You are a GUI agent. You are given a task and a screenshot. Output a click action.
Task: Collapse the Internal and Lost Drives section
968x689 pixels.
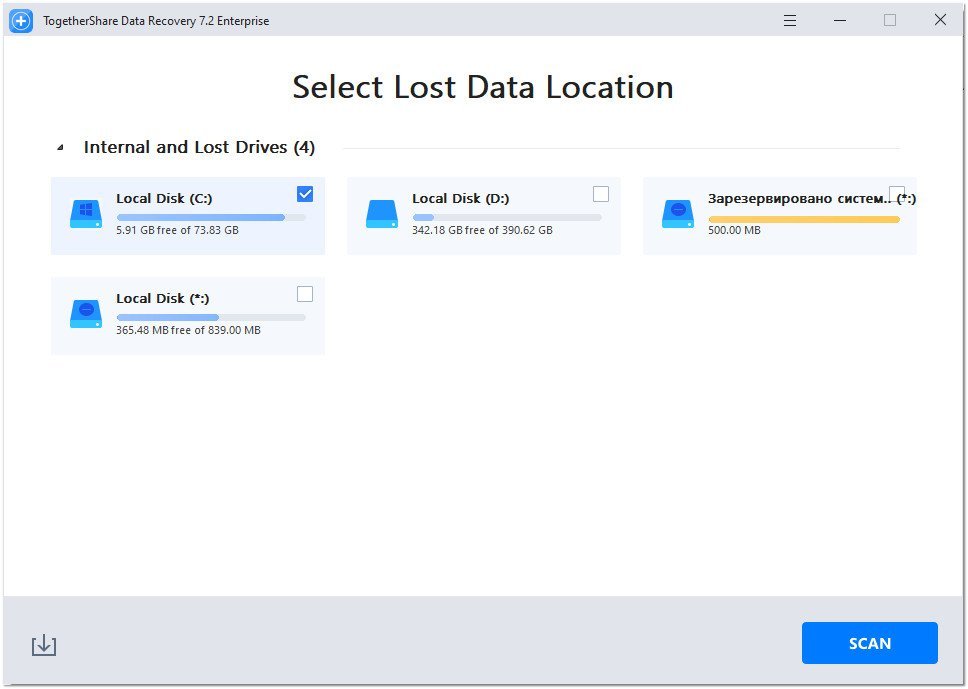click(x=60, y=148)
